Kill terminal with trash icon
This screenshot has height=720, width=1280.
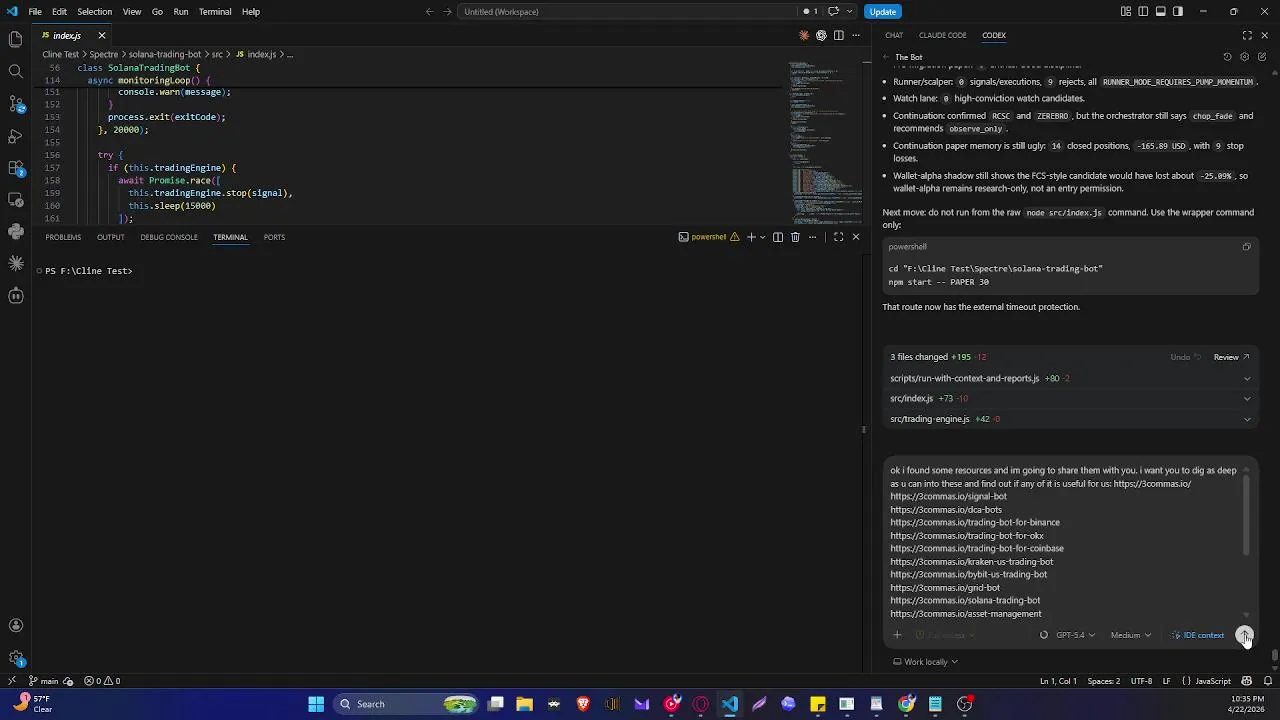(795, 237)
